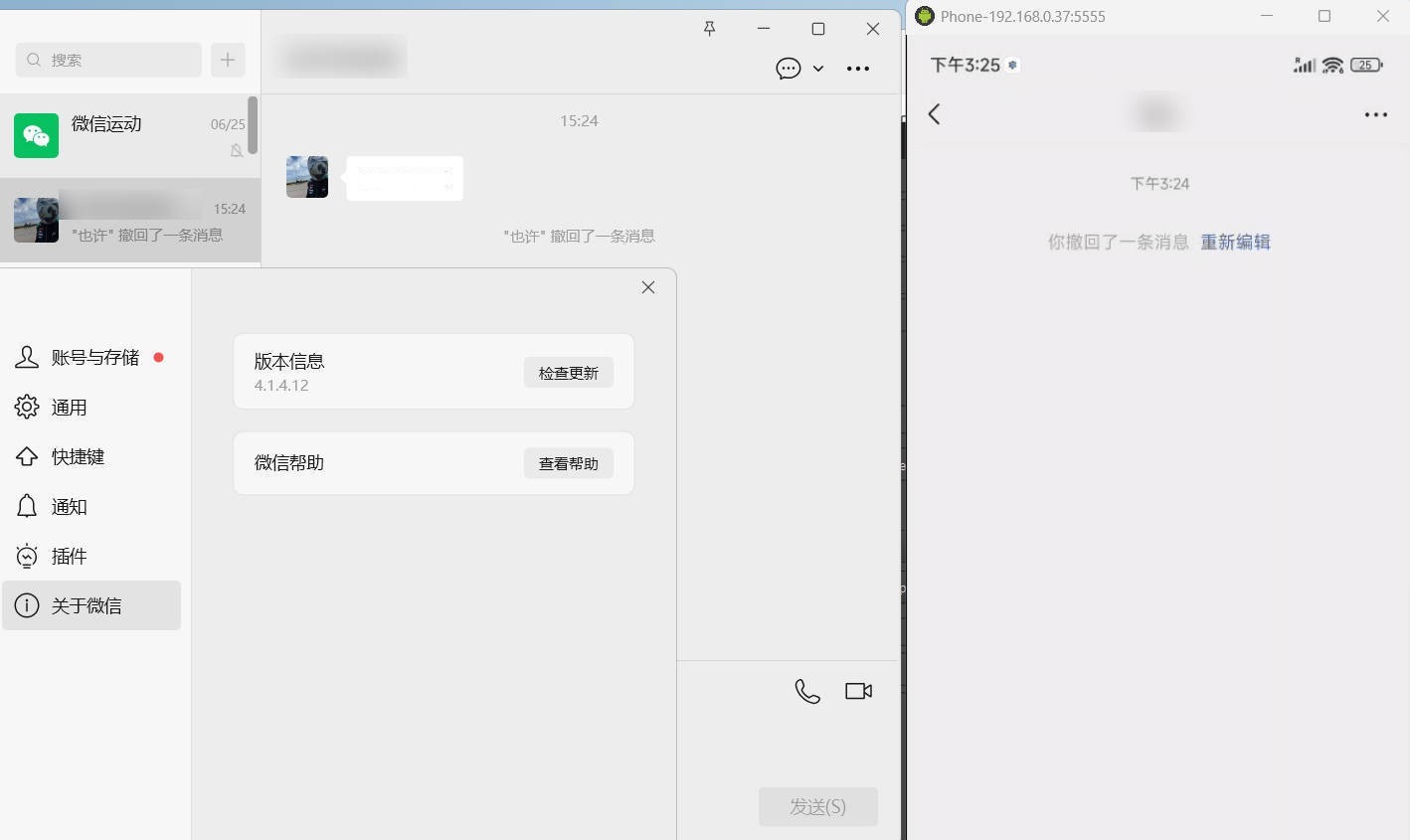
Task: Click the plus button next to search
Action: click(228, 60)
